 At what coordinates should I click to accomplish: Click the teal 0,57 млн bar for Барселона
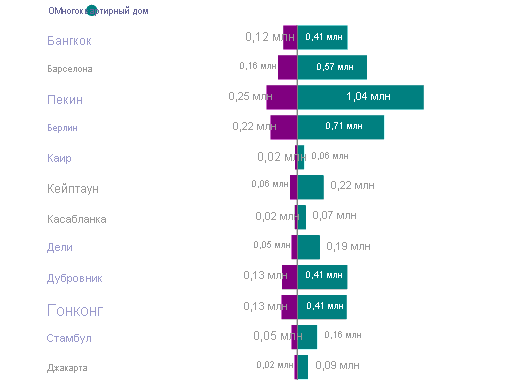[332, 67]
